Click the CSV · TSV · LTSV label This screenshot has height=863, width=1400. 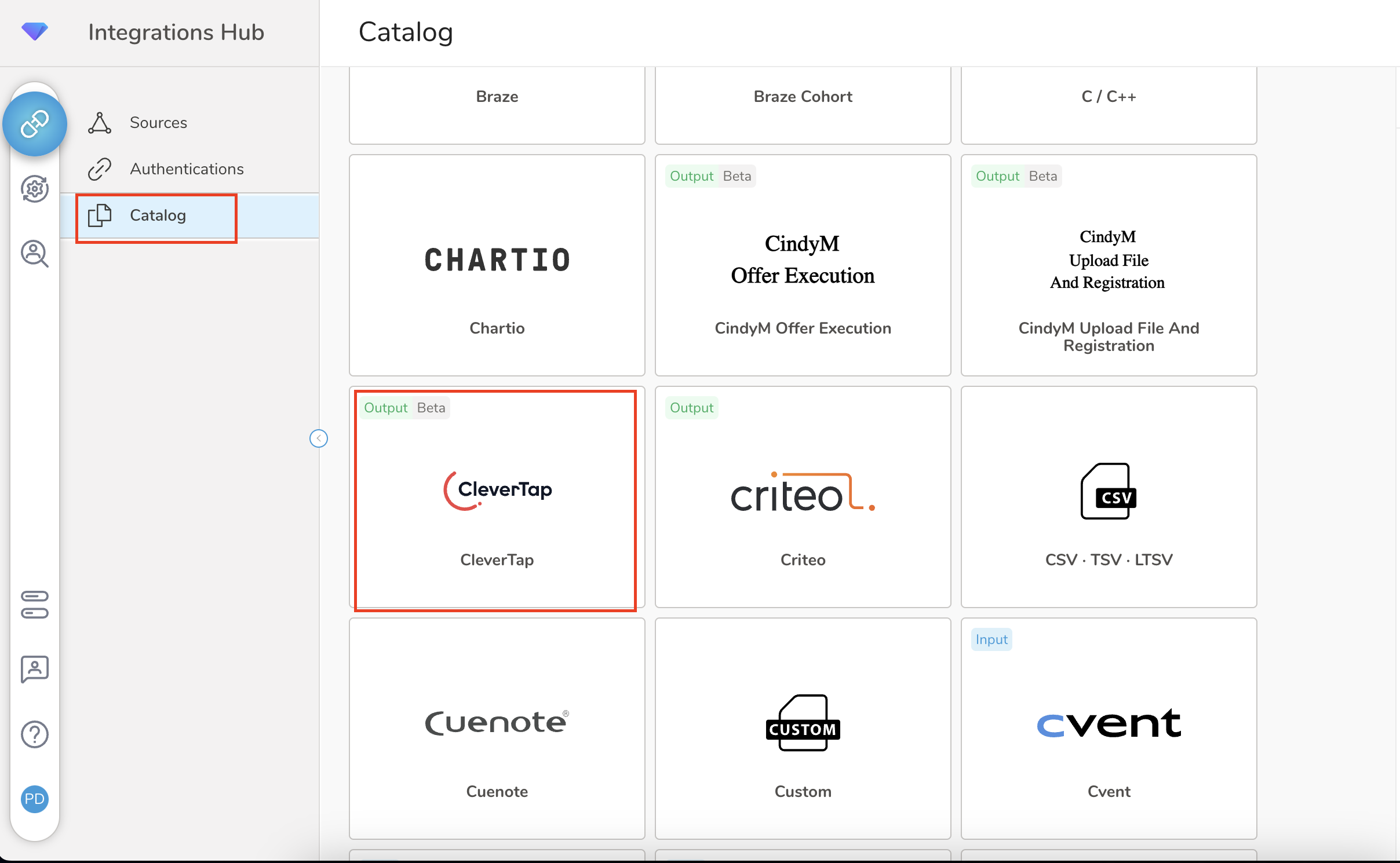tap(1109, 560)
